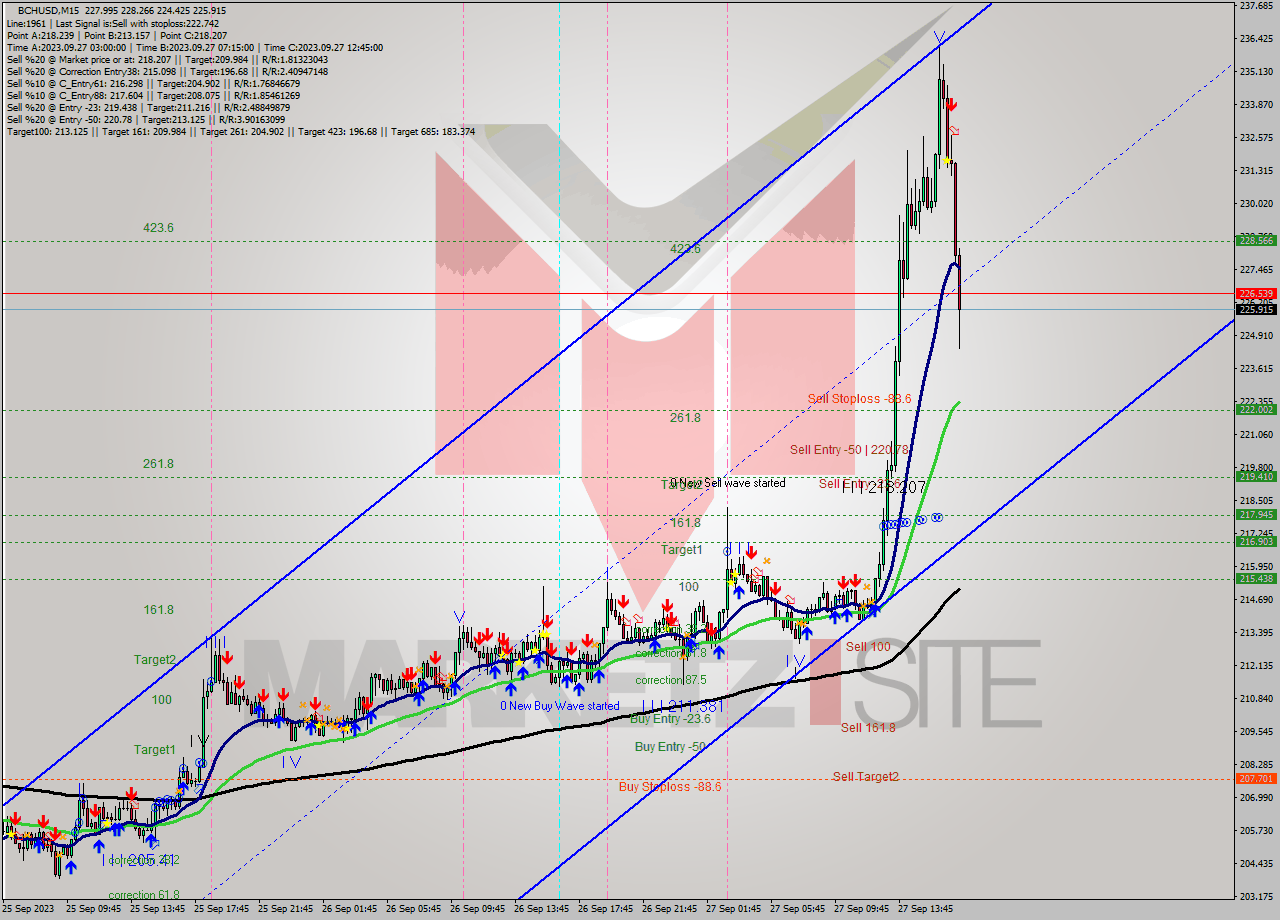This screenshot has width=1280, height=920.
Task: Click the '27 Sep 01:45' time axis label
Action: coord(734,910)
